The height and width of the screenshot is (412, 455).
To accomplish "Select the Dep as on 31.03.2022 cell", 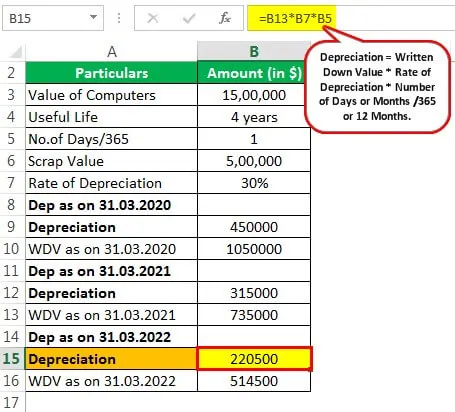I will point(111,337).
